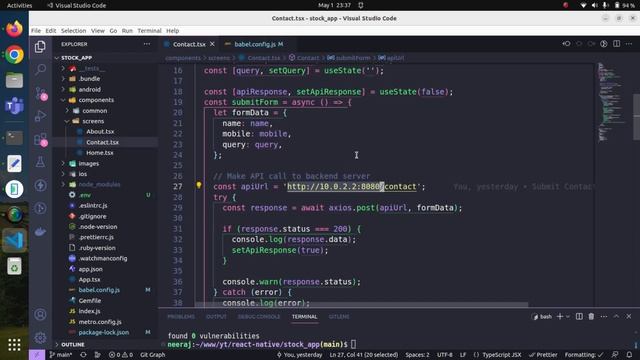Image resolution: width=640 pixels, height=360 pixels.
Task: Open notifications bell in status bar
Action: [629, 355]
